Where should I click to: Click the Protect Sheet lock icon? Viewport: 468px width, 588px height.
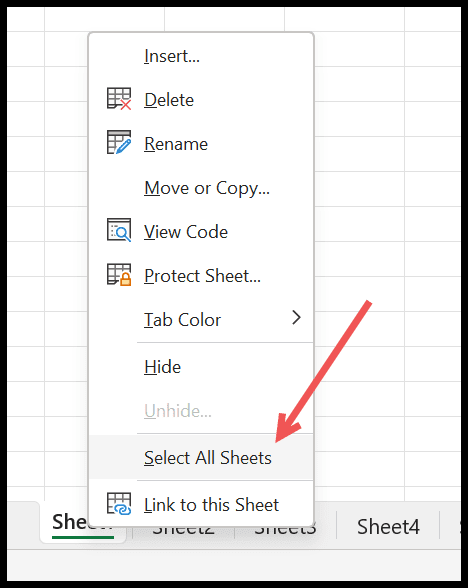tap(119, 274)
